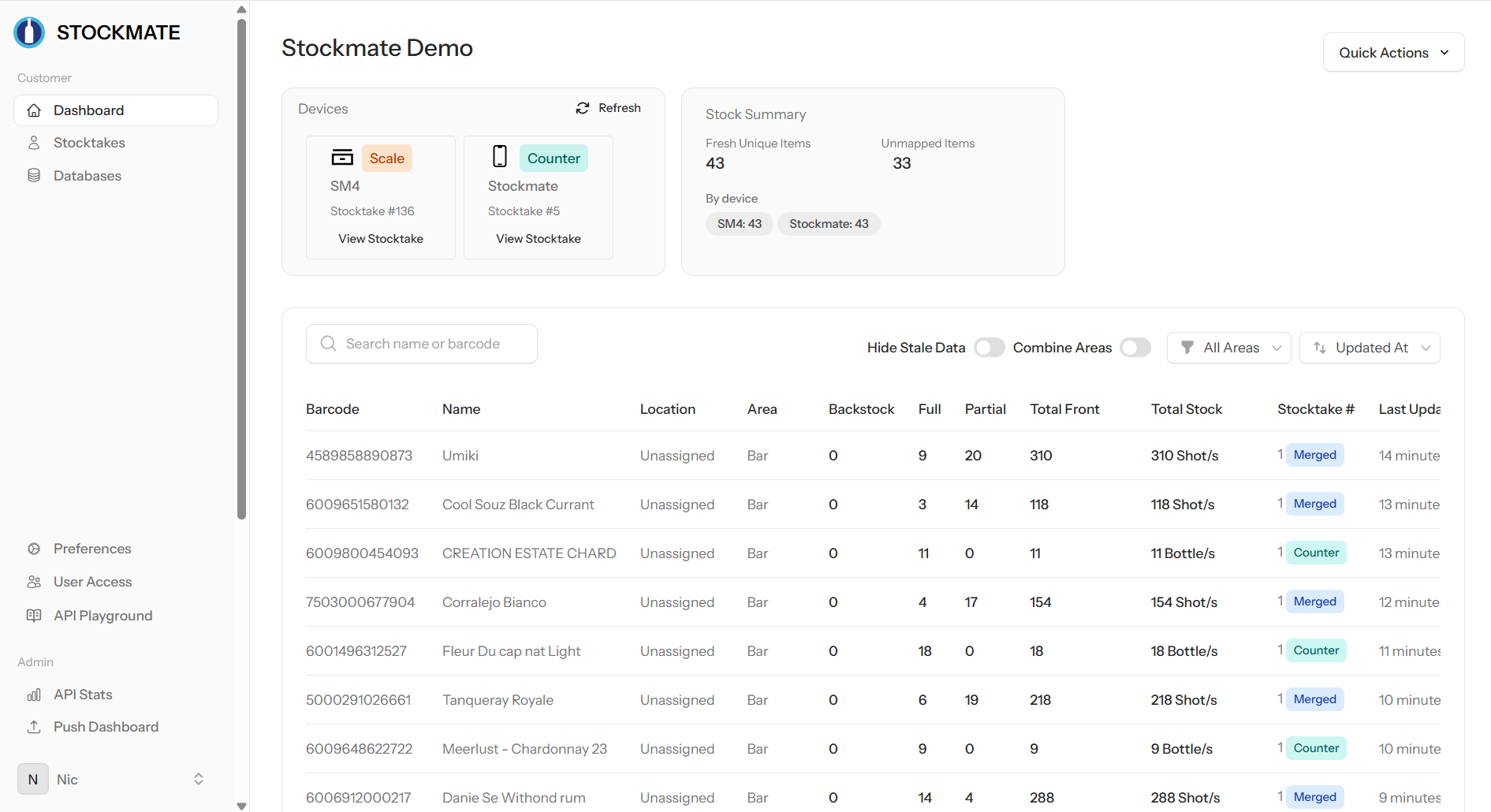
Task: Toggle the Hide Stale Data switch
Action: coord(989,348)
